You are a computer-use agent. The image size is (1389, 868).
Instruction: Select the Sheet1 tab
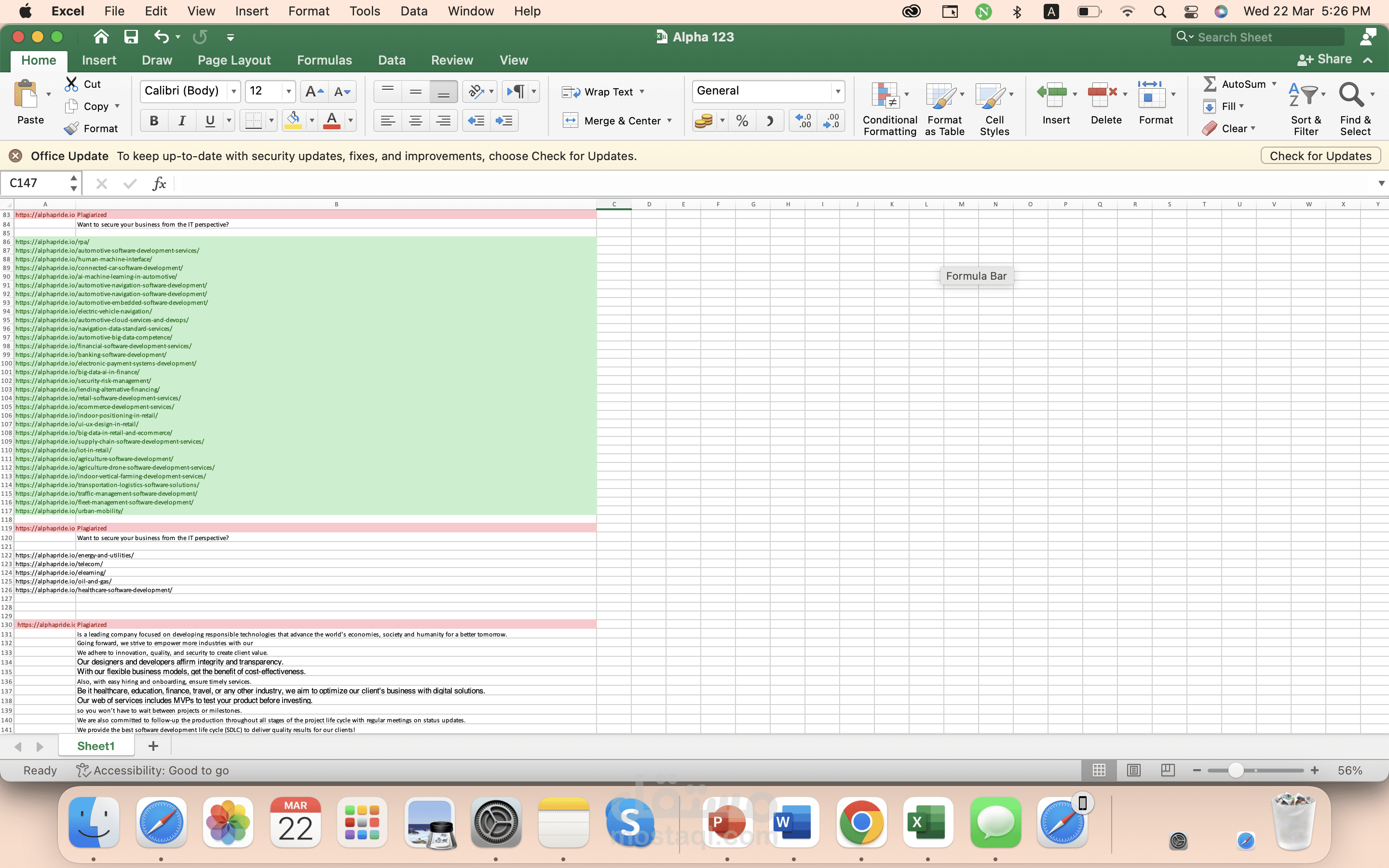(96, 746)
